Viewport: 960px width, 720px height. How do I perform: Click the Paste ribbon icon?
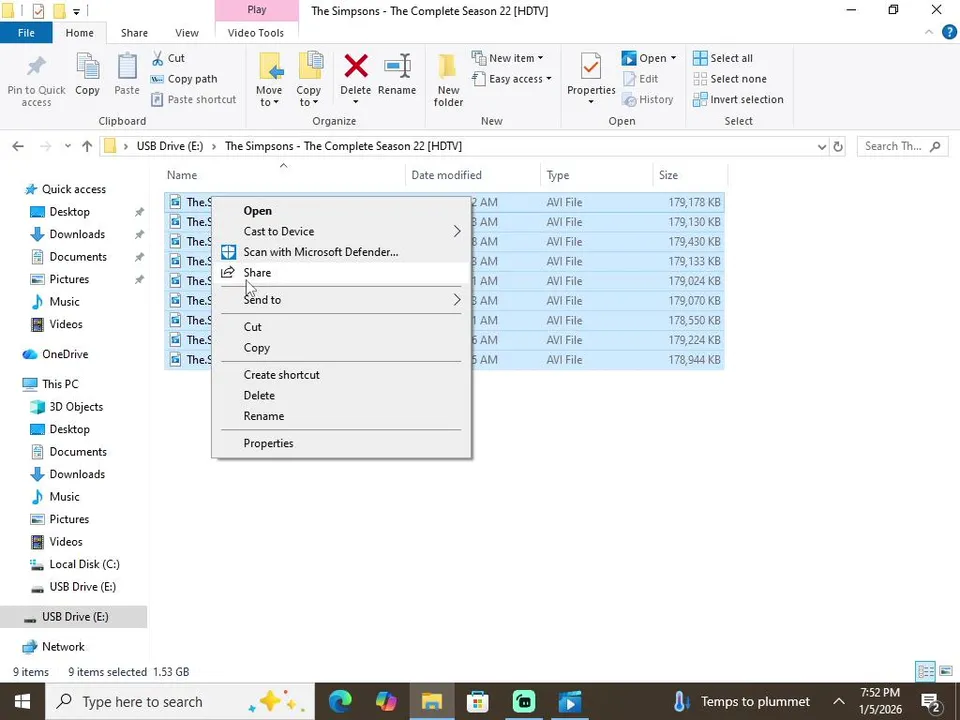coord(127,67)
